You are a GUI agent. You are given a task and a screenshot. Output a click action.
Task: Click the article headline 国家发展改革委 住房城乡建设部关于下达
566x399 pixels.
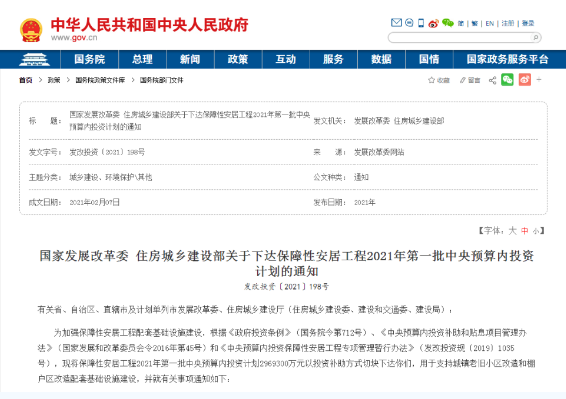(287, 263)
